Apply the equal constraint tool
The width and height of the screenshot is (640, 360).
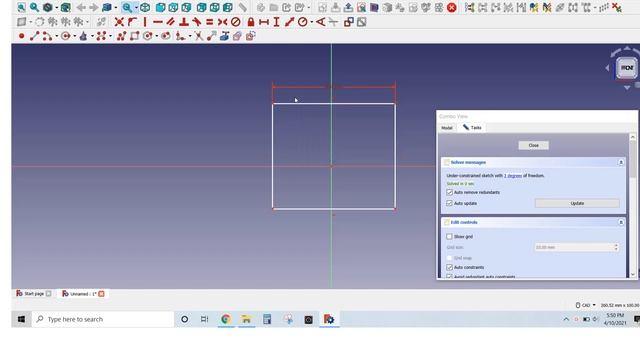[x=210, y=22]
